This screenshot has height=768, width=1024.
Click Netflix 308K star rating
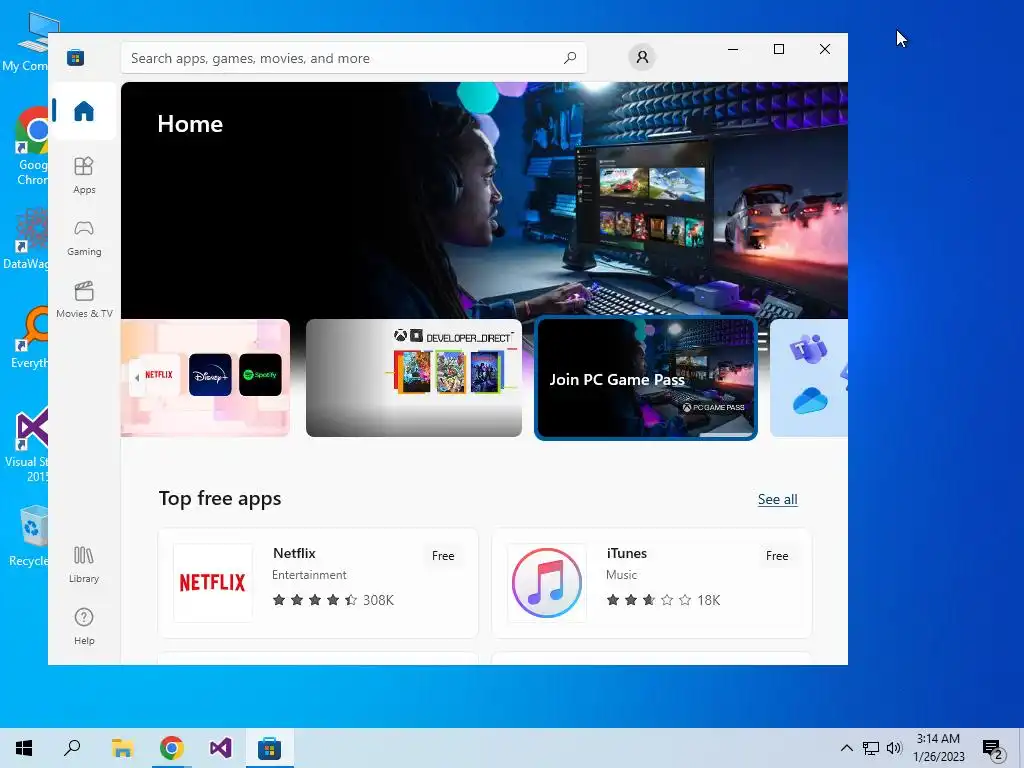click(x=333, y=600)
